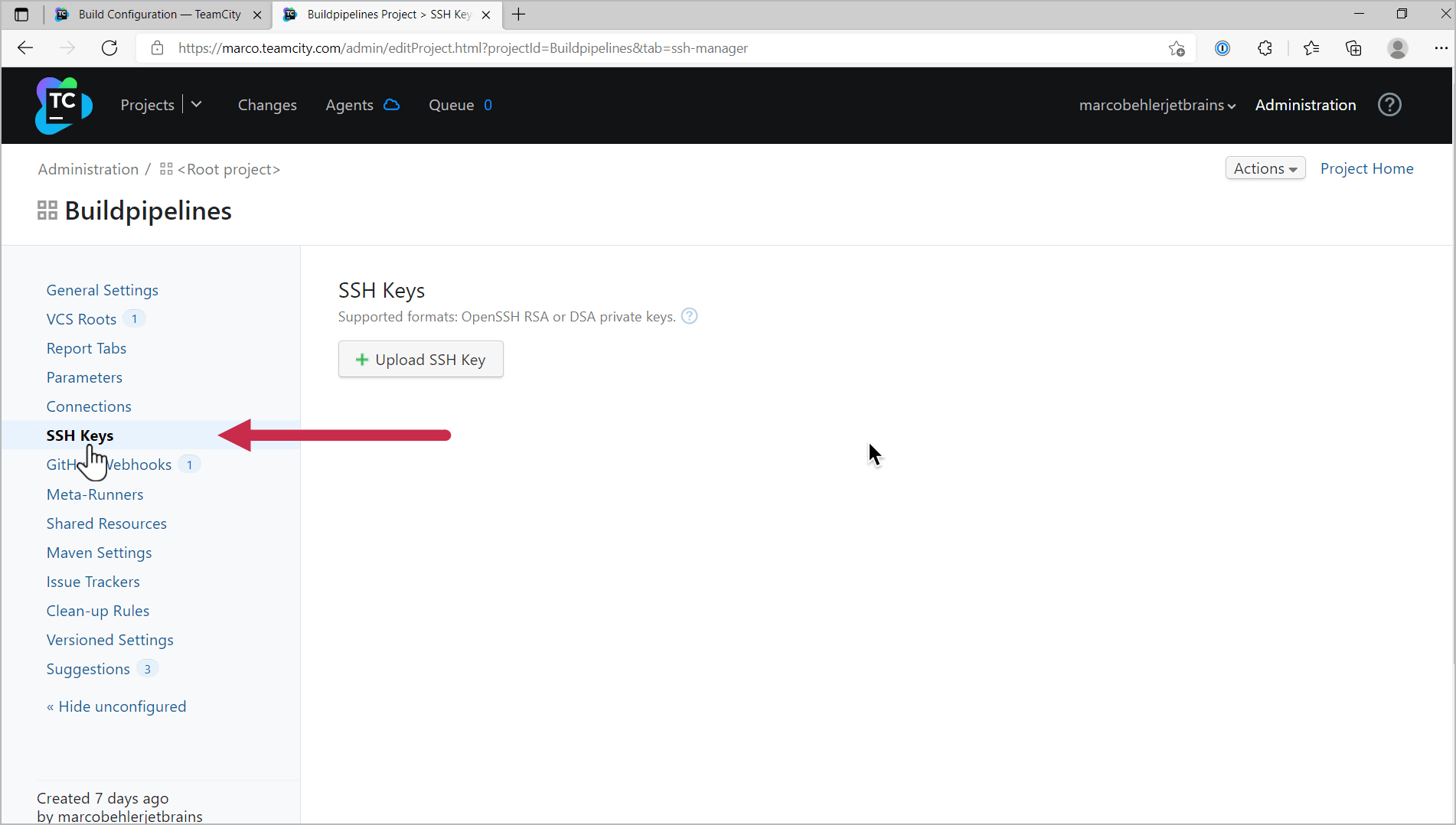Click the TeamCity logo icon

pyautogui.click(x=63, y=105)
